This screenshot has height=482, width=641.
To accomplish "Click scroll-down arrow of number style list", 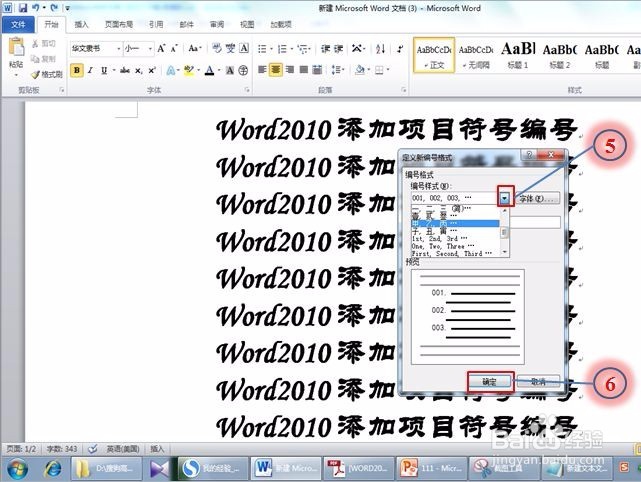I will click(x=504, y=252).
